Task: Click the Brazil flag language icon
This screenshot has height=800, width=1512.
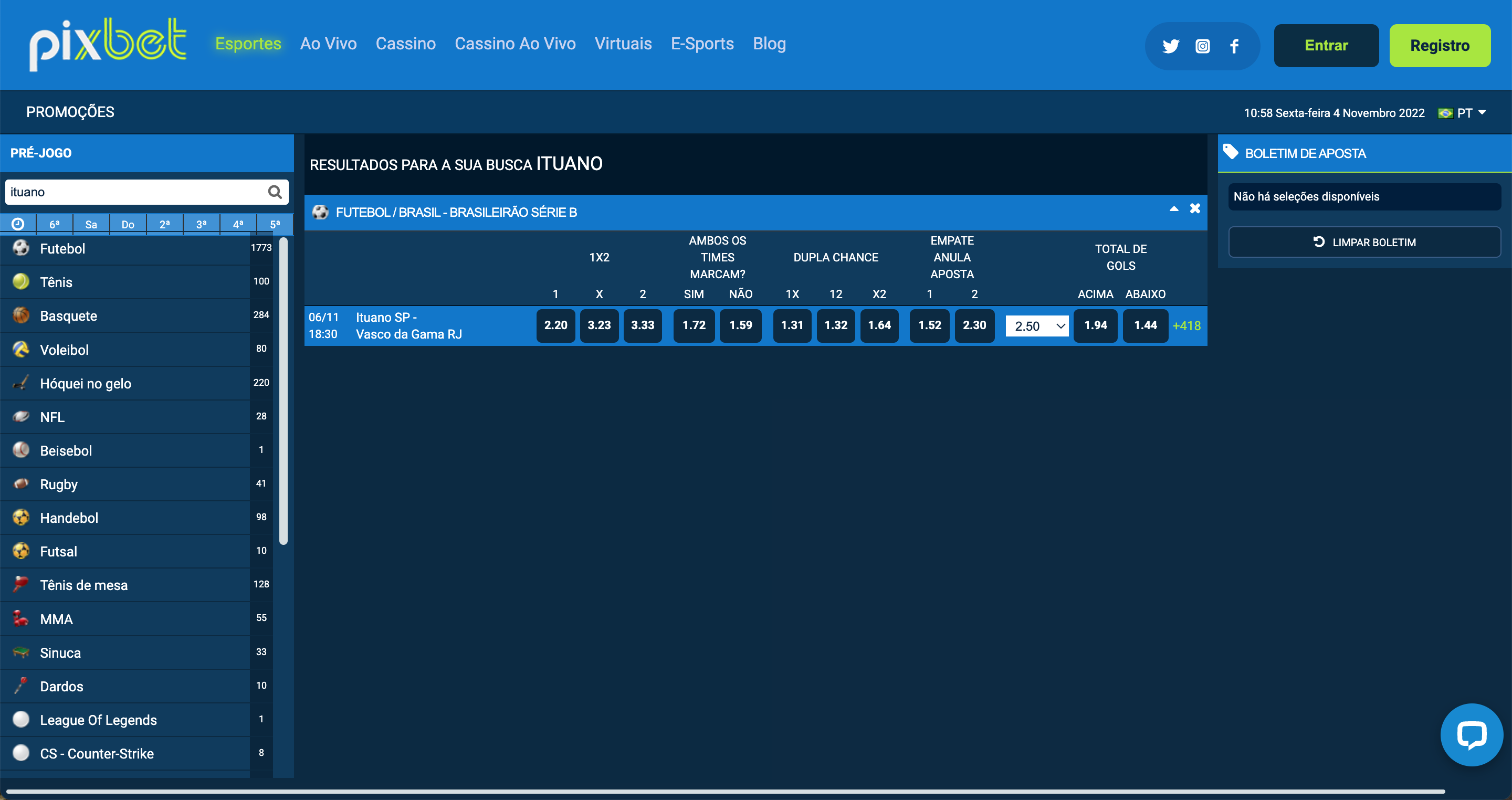Action: pos(1445,113)
